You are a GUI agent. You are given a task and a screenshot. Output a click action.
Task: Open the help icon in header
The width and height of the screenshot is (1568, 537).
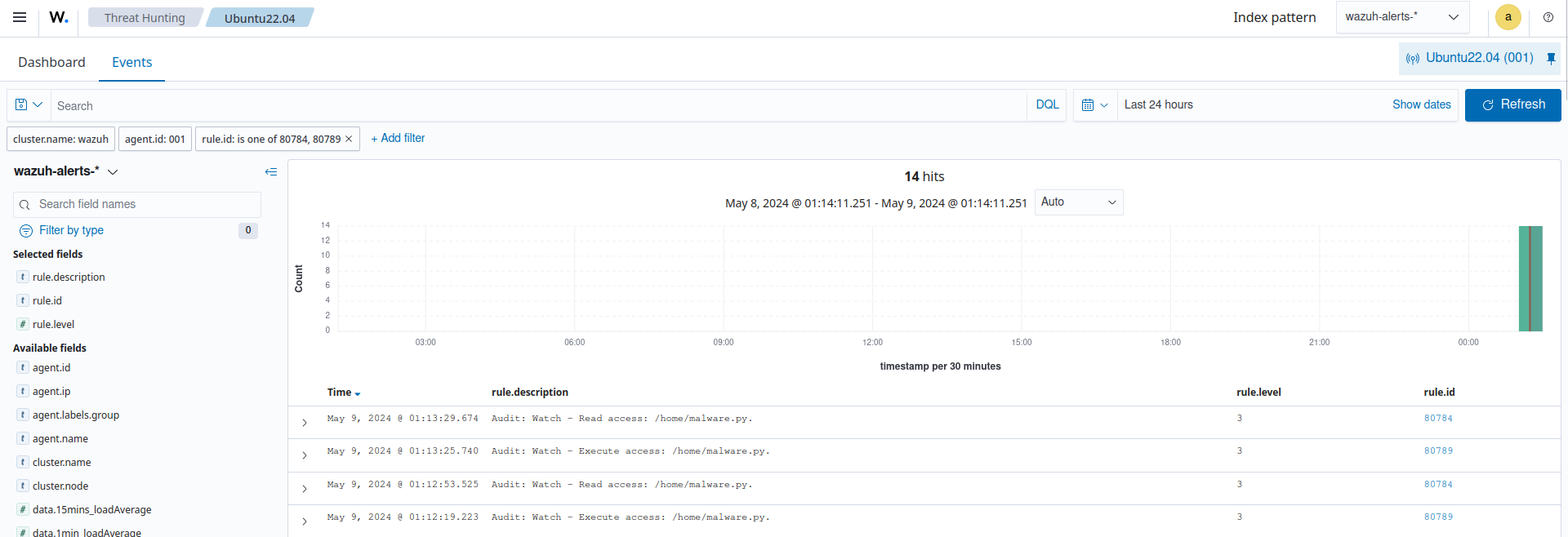(1548, 17)
